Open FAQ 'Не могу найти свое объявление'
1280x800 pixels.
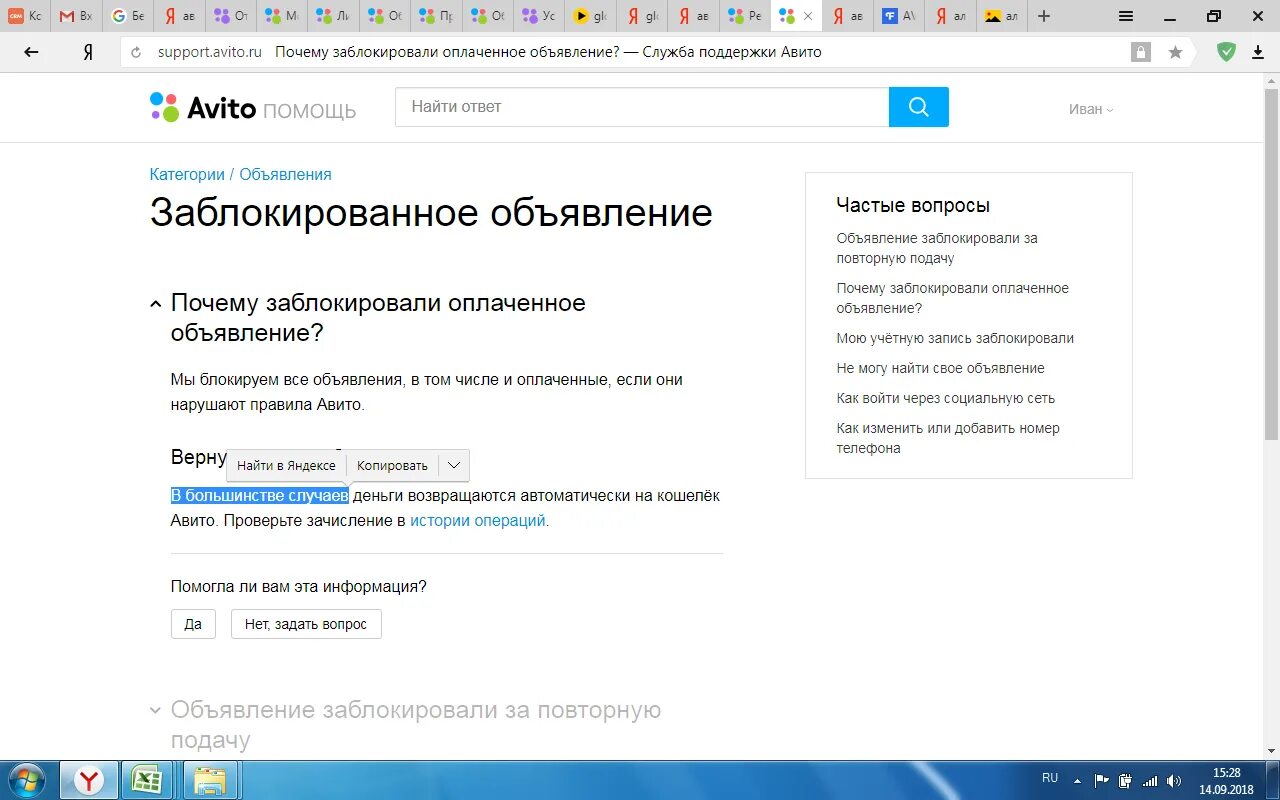pos(940,368)
